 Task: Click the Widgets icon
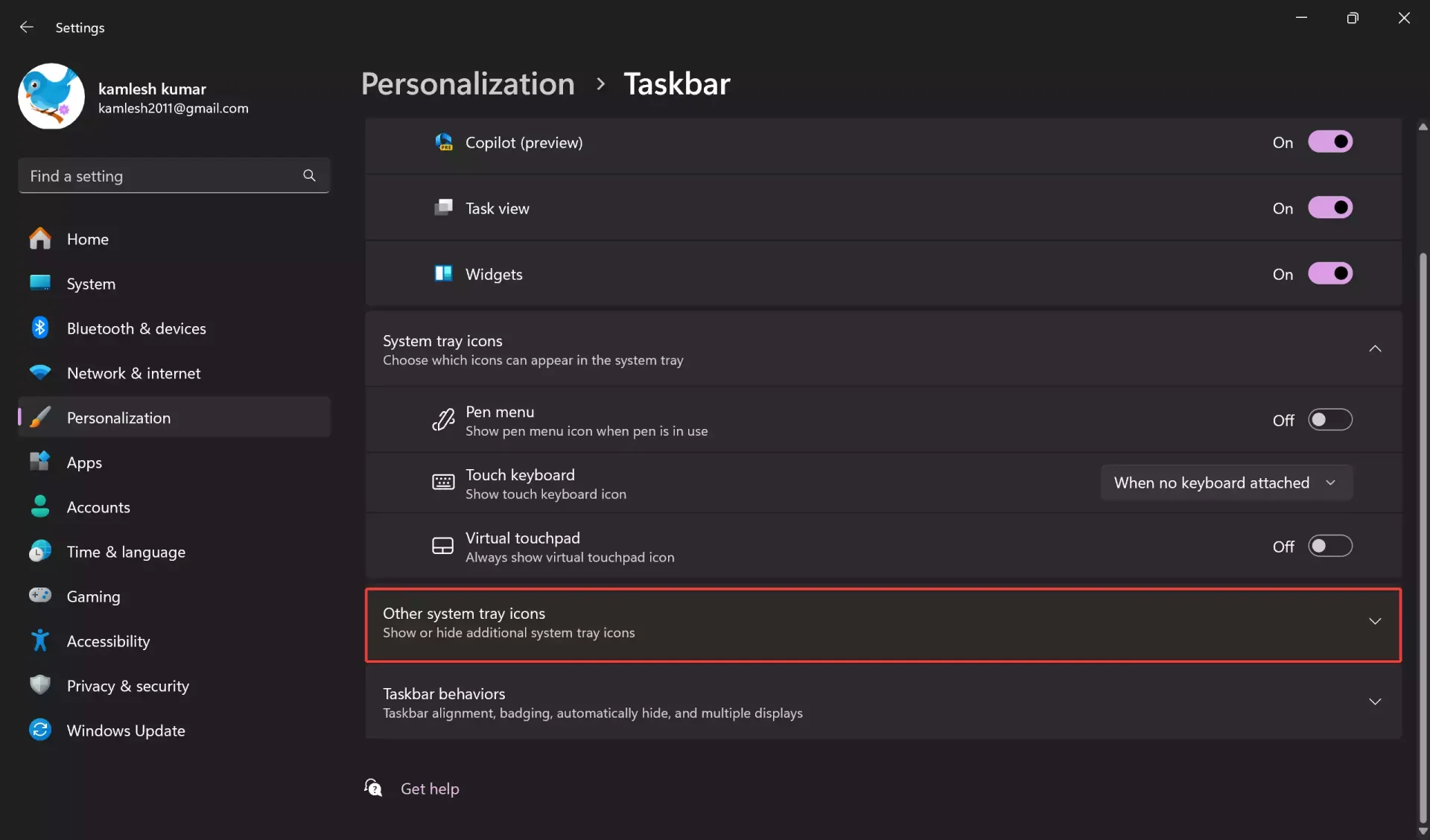[x=443, y=273]
